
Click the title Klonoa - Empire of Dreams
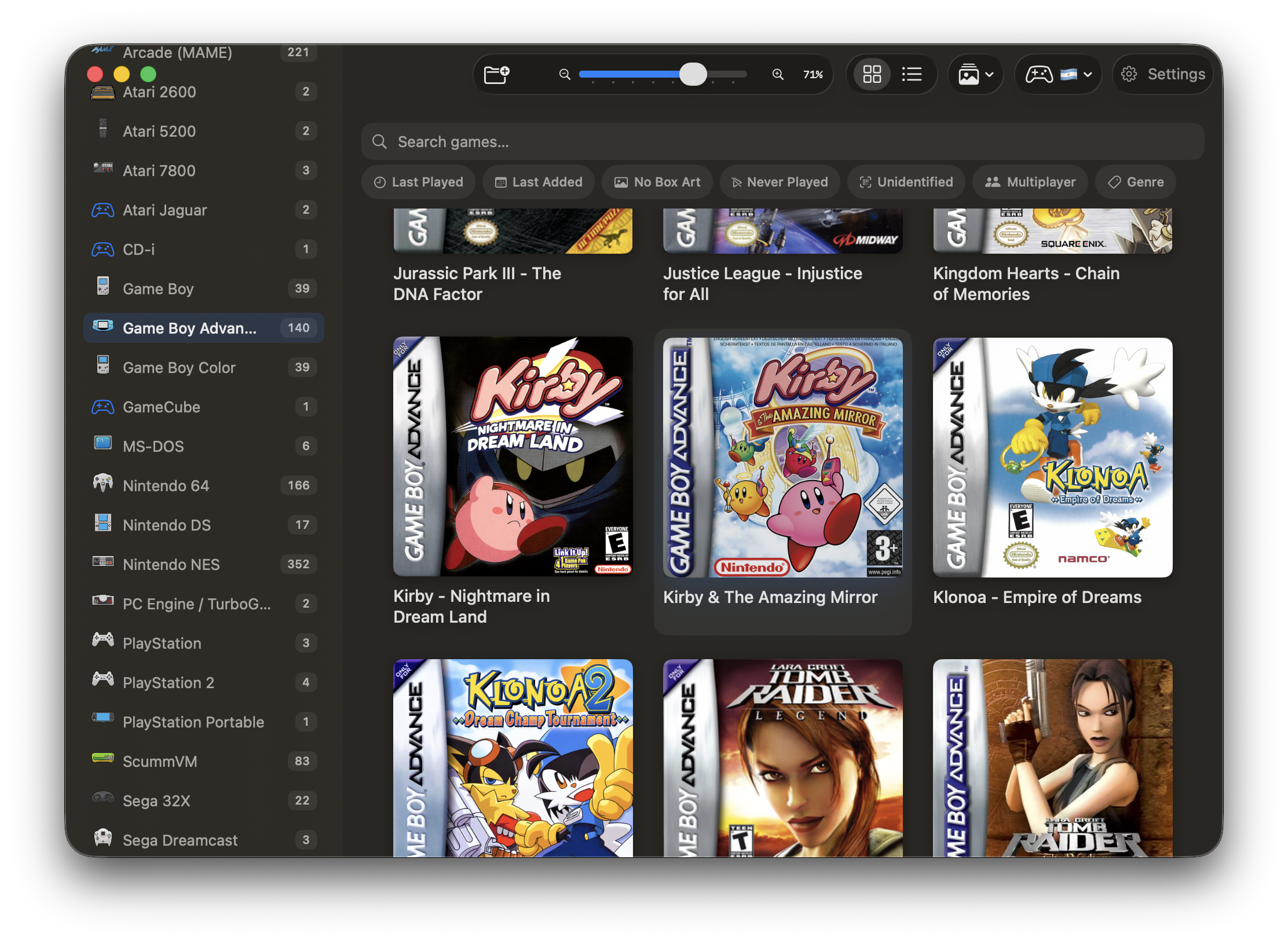[1037, 597]
